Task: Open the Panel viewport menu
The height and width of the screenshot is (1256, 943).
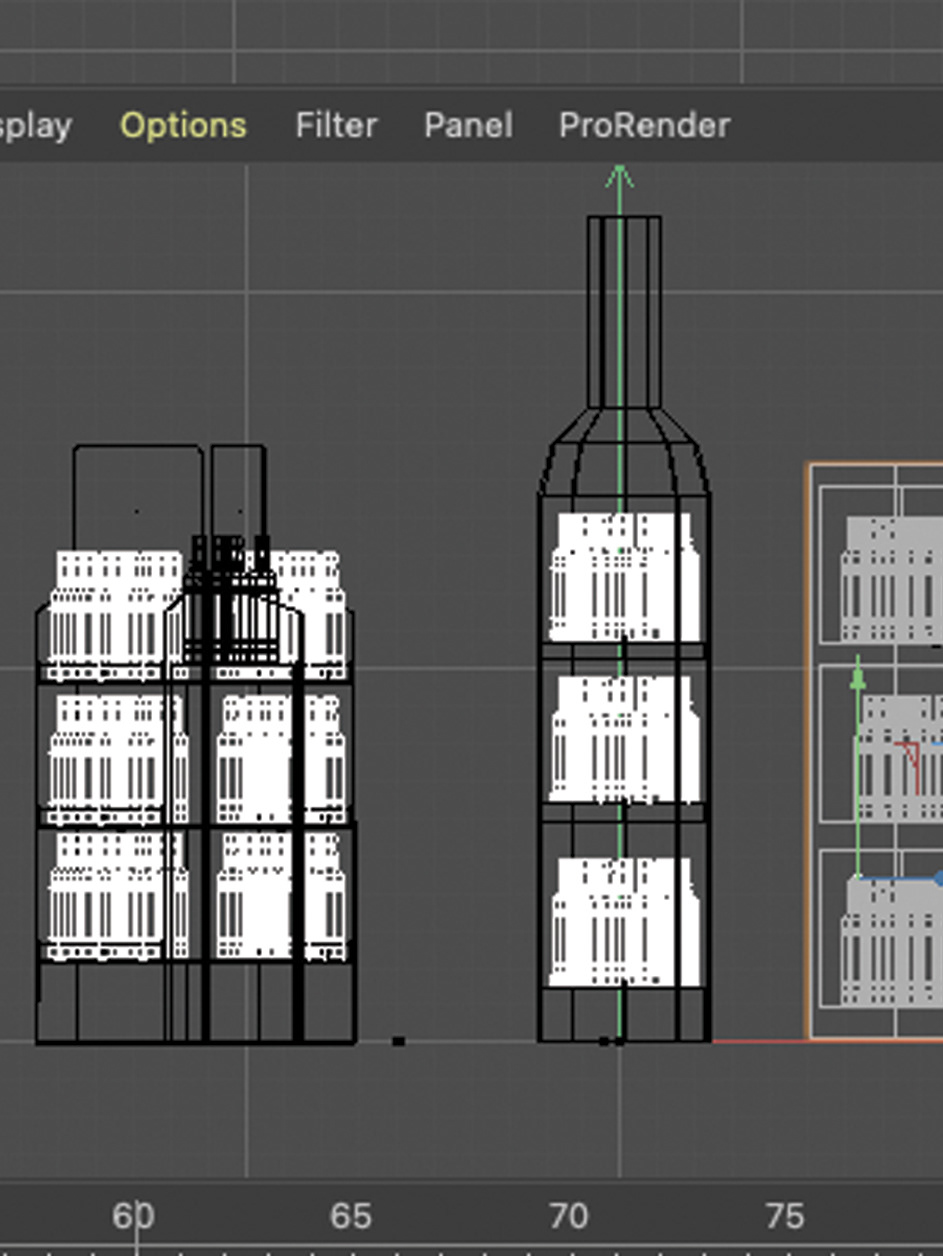Action: [x=468, y=125]
